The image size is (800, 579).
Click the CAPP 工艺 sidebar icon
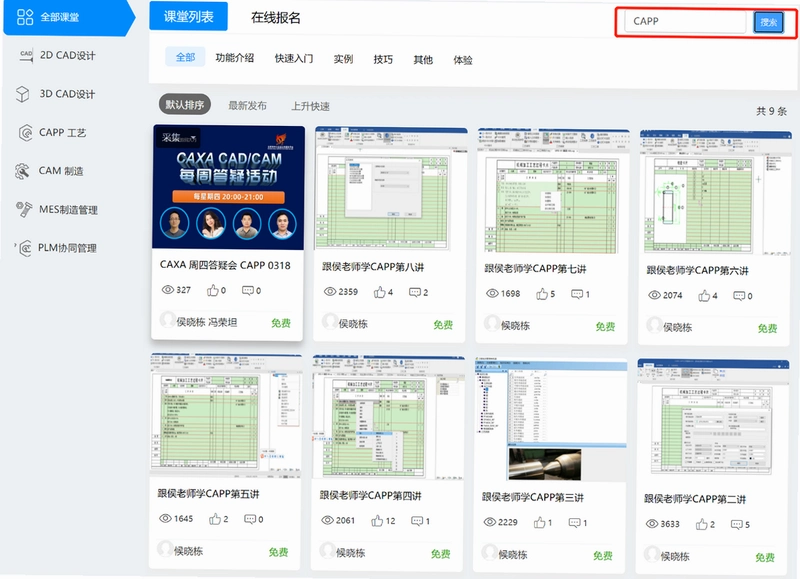25,133
